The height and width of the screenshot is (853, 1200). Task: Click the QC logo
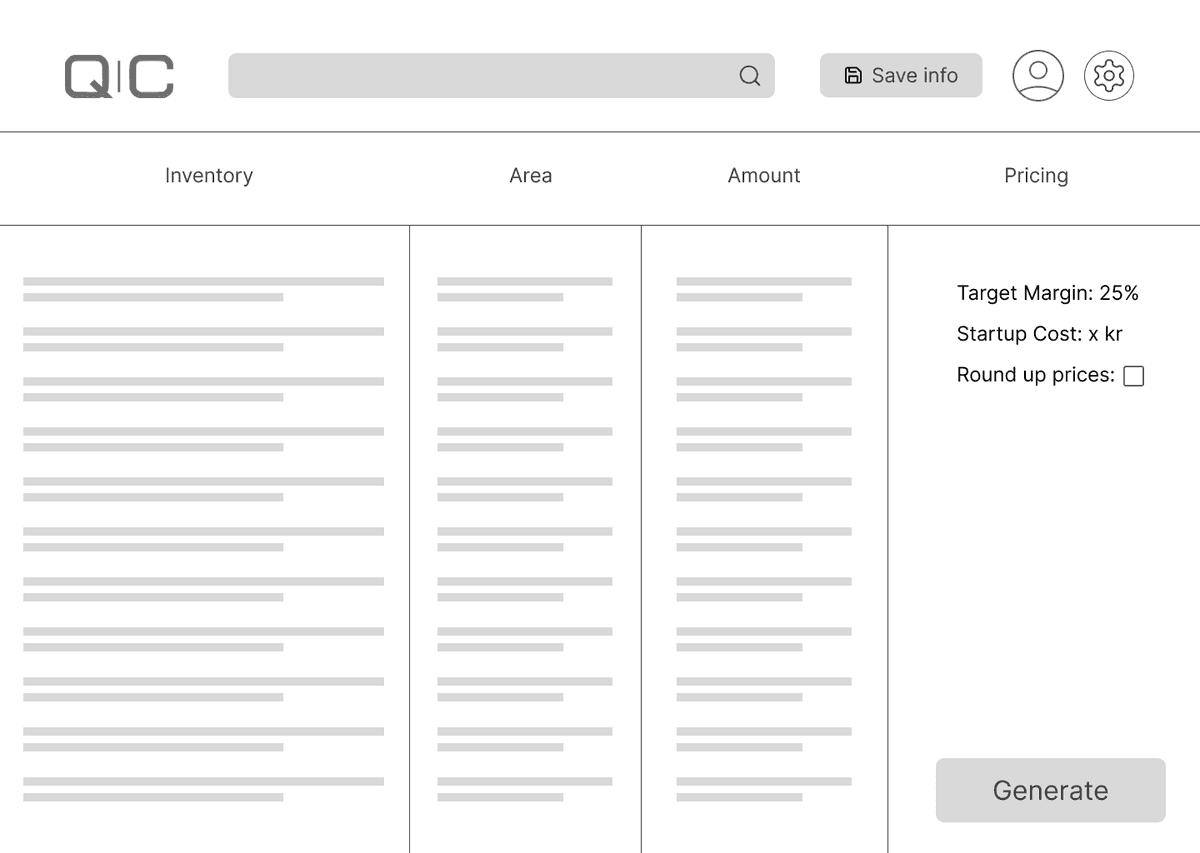(x=119, y=76)
